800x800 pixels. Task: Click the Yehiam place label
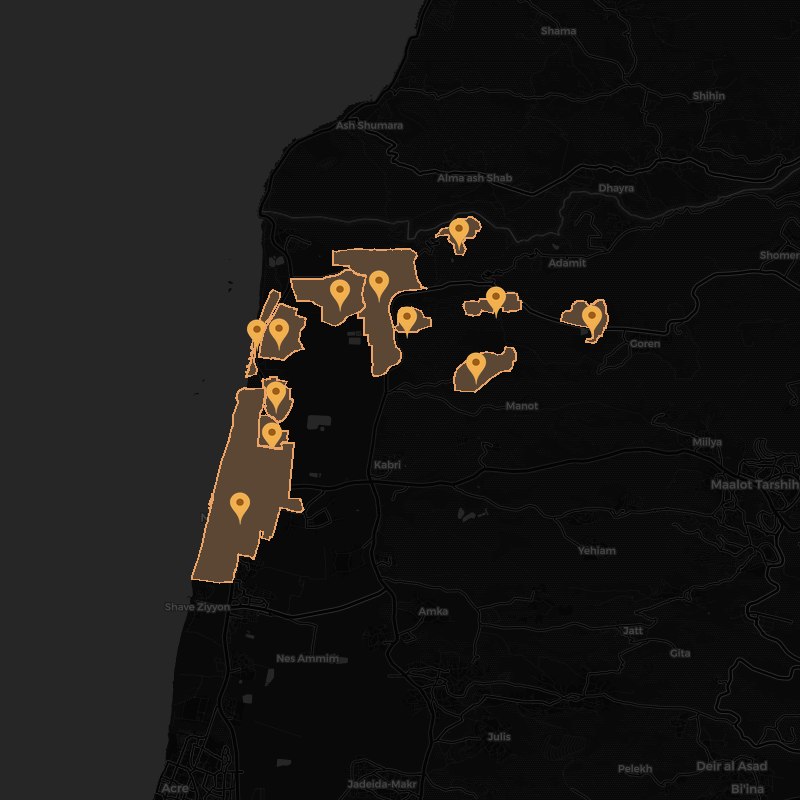(596, 551)
